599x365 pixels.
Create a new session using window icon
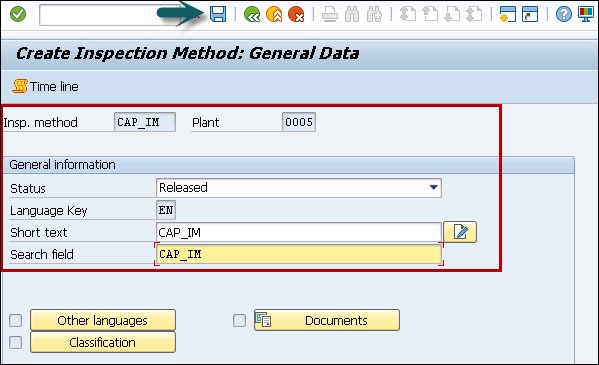coord(508,15)
